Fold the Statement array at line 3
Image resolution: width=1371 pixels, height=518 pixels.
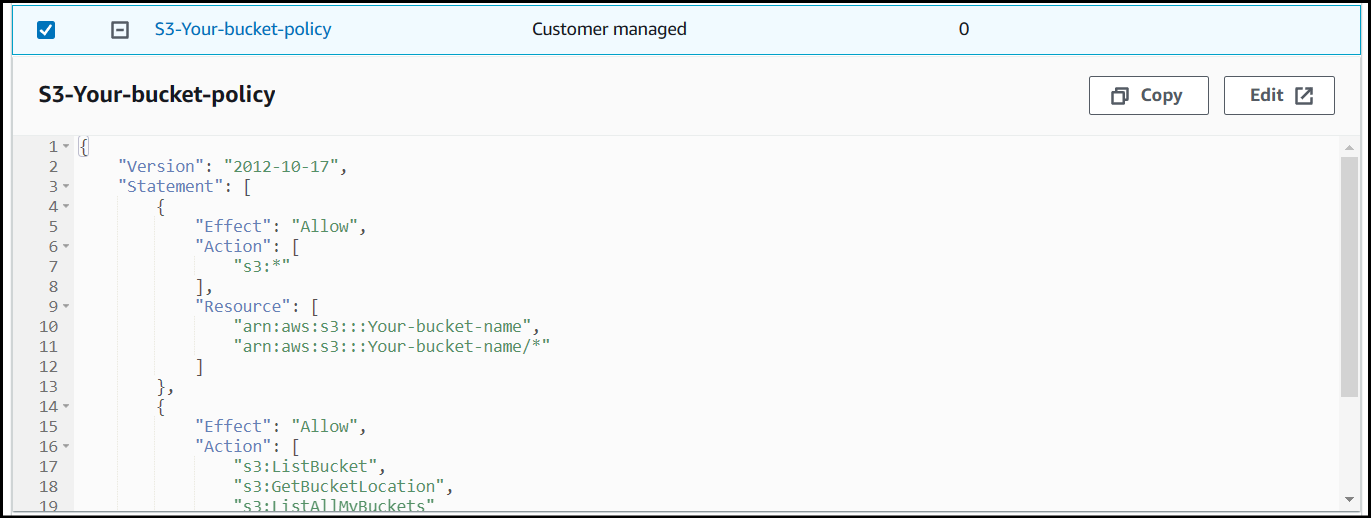pyautogui.click(x=66, y=187)
